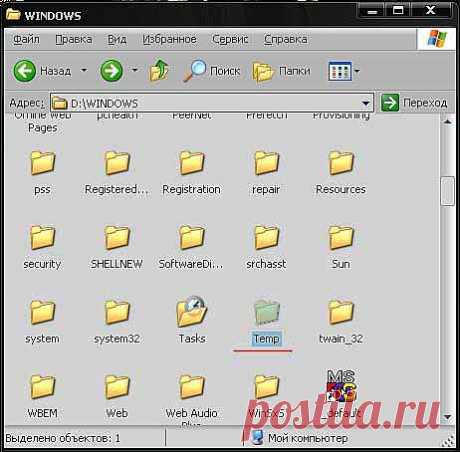Open the Back button history dropdown arrow
Viewport: 460px width, 452px height.
pos(84,70)
